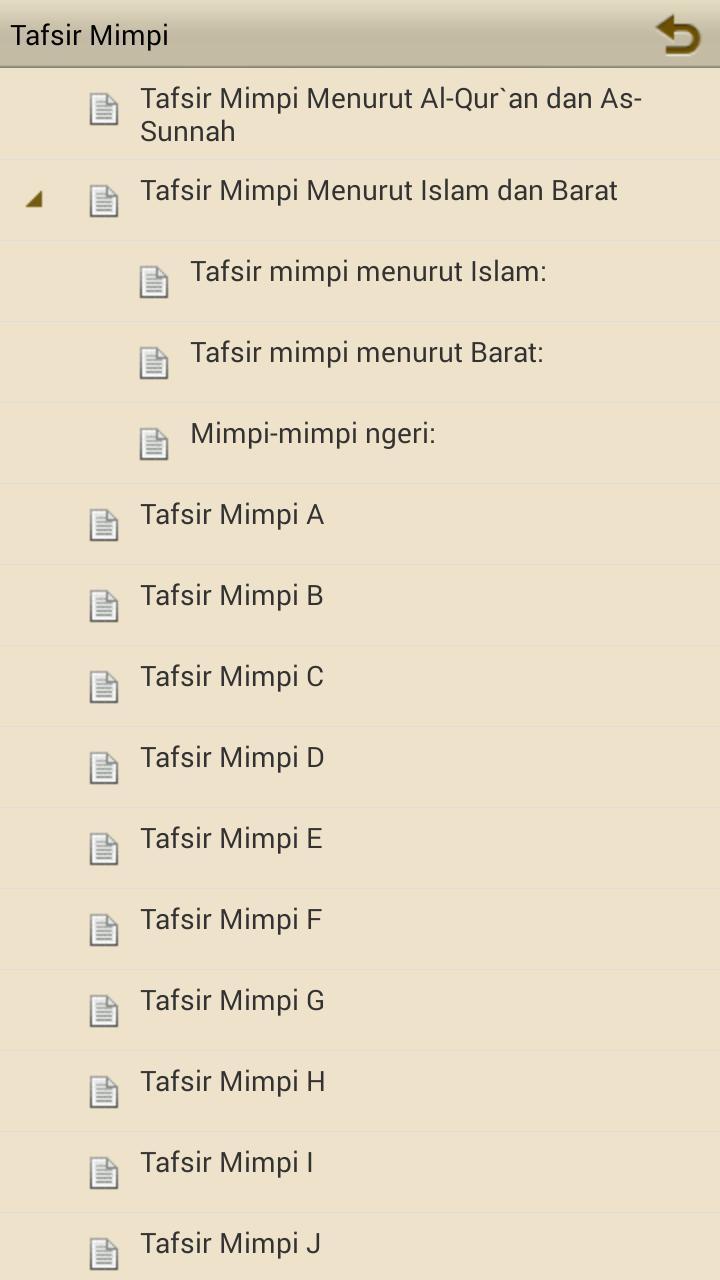Click the document icon for Tafsir Mimpi Menurut Al-Qur`an

[x=103, y=111]
